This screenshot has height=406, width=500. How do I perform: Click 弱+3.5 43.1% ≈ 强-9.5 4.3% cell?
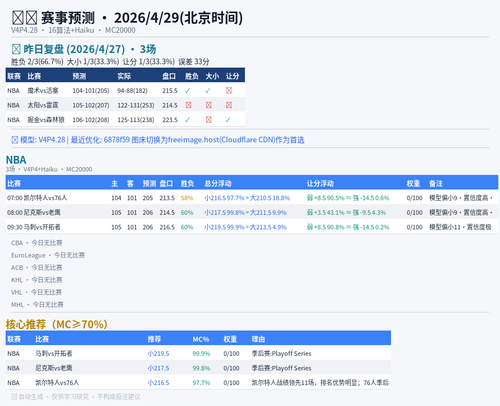(346, 213)
